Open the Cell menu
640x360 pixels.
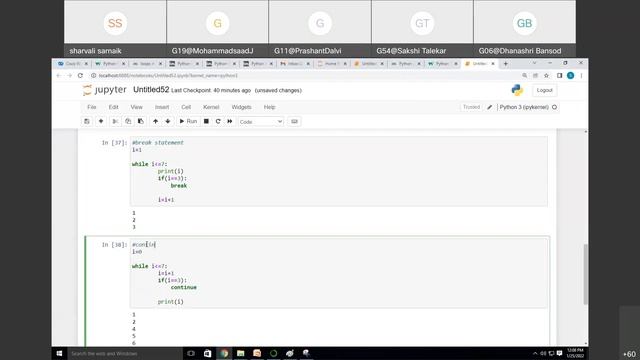tap(186, 107)
